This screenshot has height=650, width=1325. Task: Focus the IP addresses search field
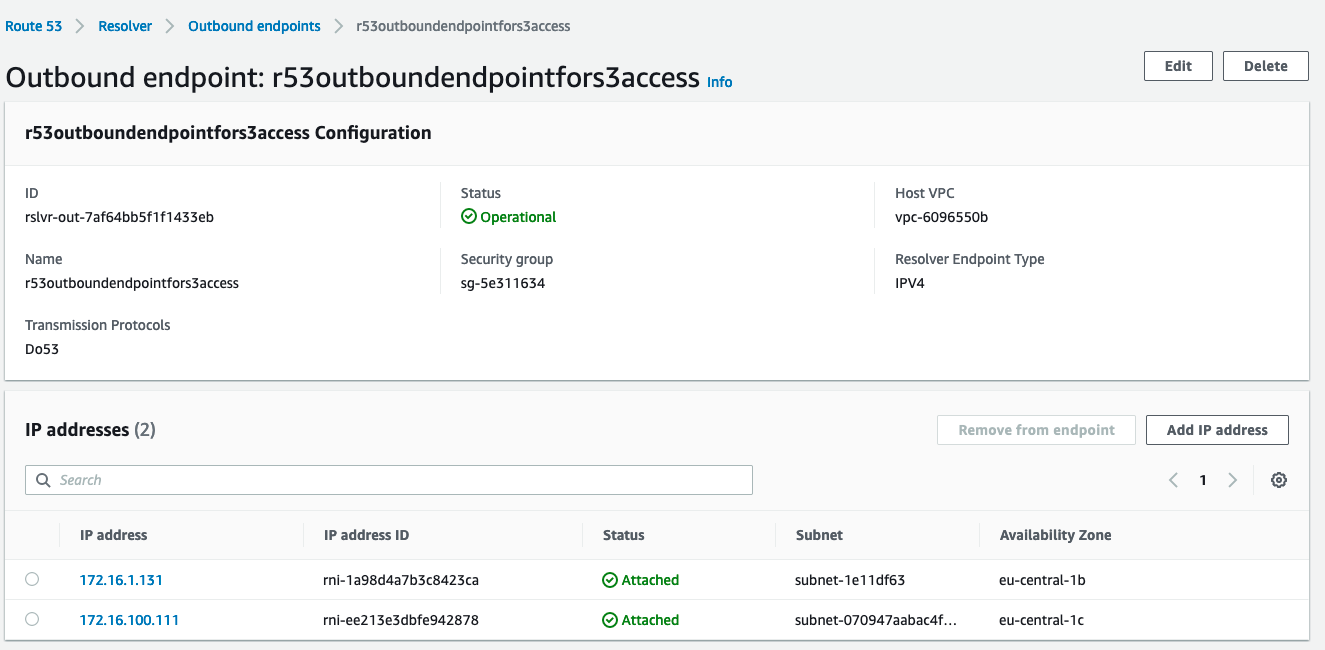point(400,480)
